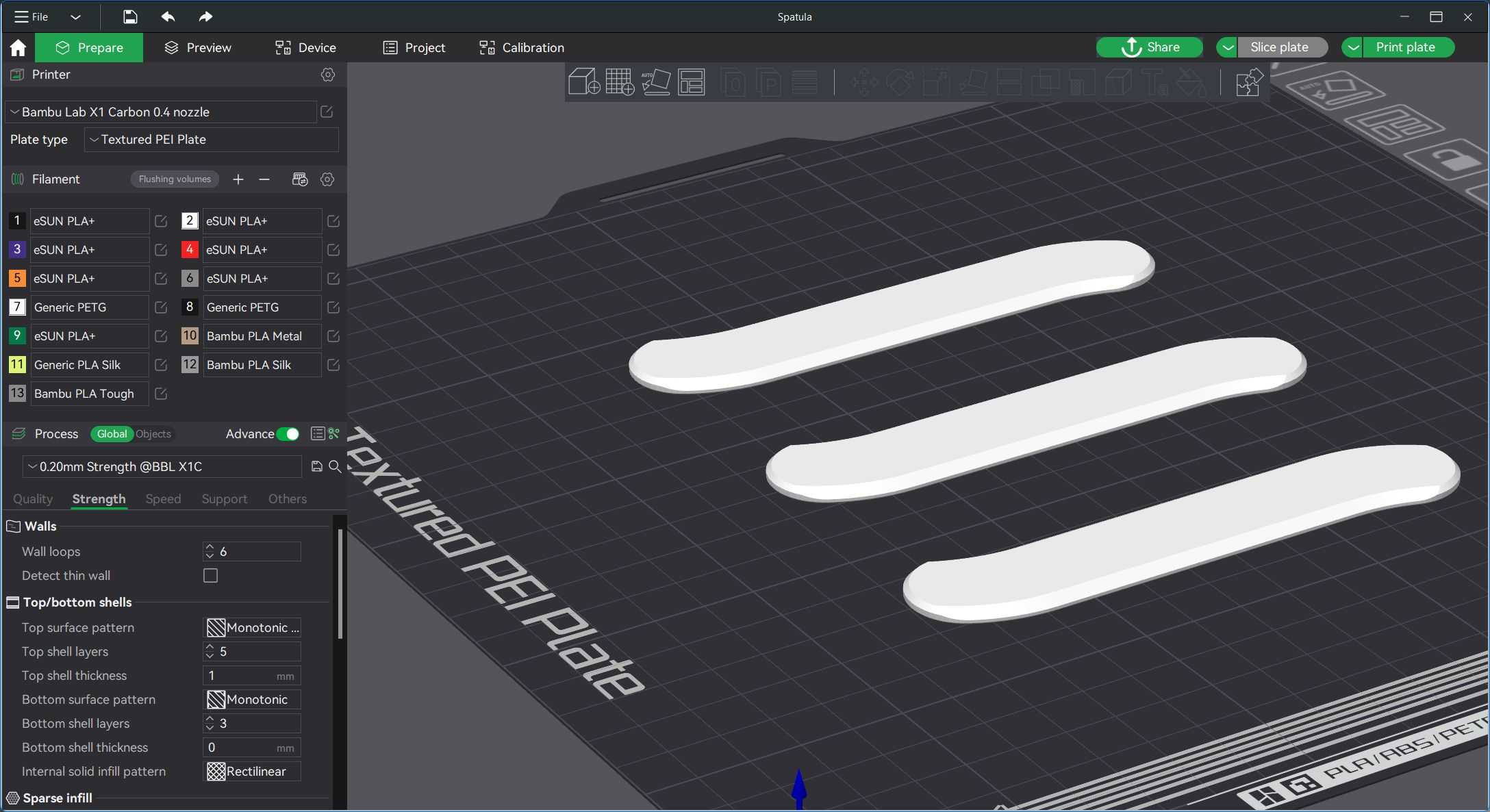
Task: Open the Assembly view icon
Action: (x=1249, y=82)
